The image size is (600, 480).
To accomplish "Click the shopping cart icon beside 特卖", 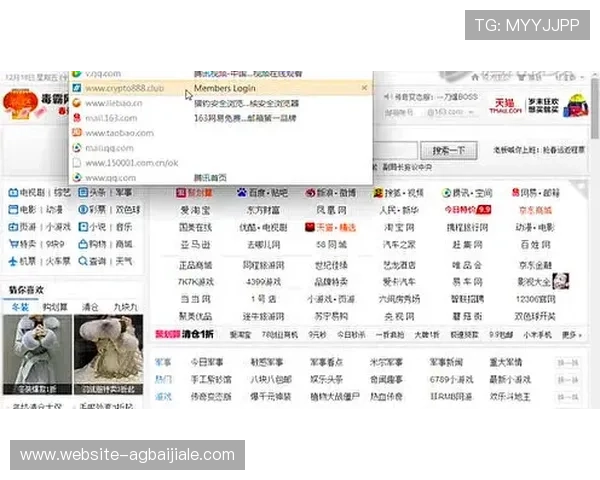I will point(13,244).
